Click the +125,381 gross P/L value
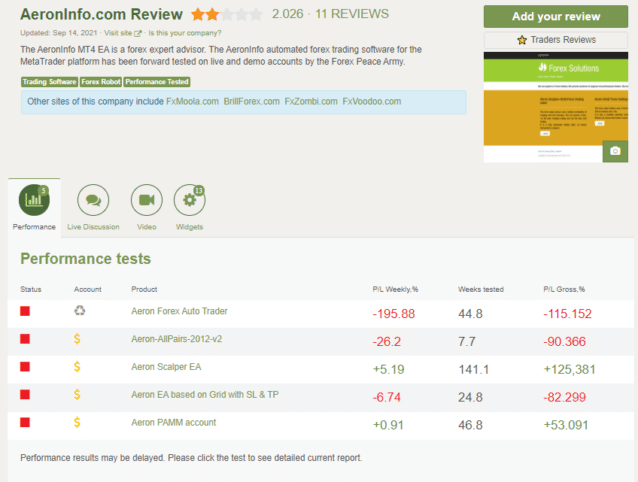This screenshot has width=638, height=482. tap(570, 370)
